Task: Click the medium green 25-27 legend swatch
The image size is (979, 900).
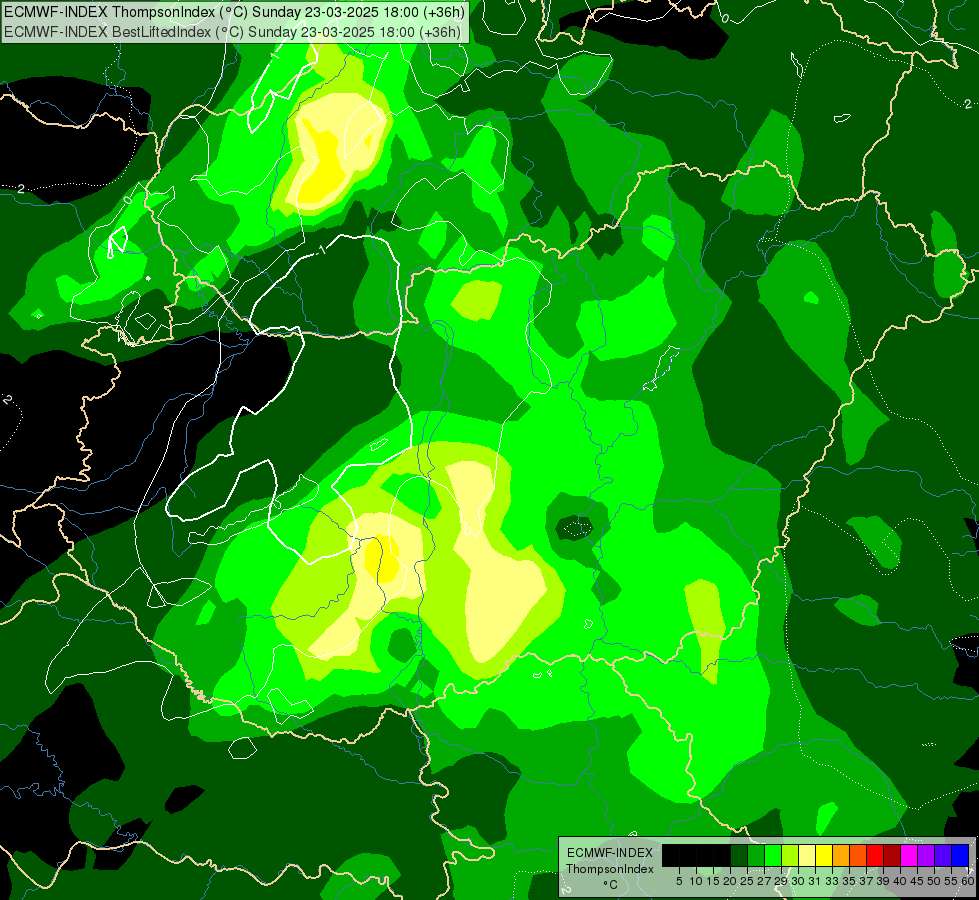Action: pyautogui.click(x=756, y=855)
